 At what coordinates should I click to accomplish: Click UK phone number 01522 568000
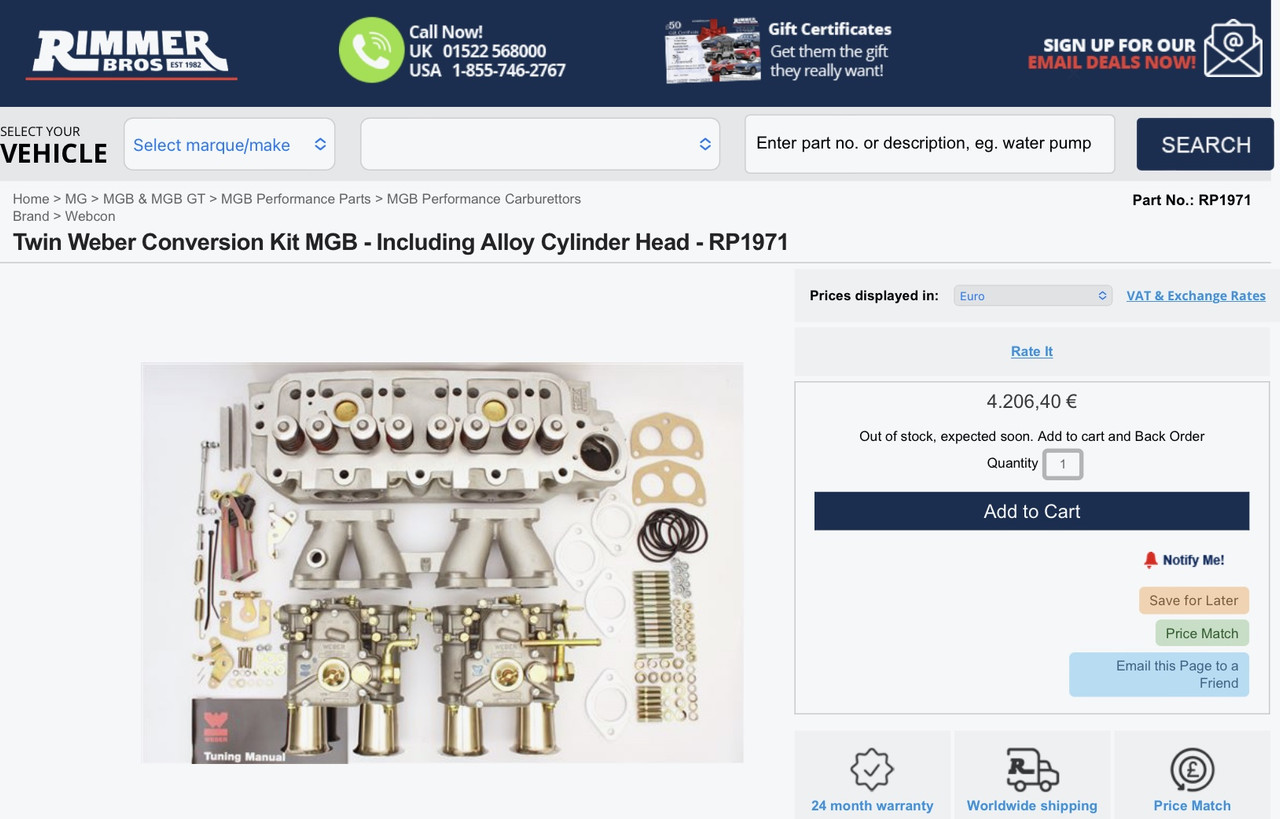(x=494, y=51)
